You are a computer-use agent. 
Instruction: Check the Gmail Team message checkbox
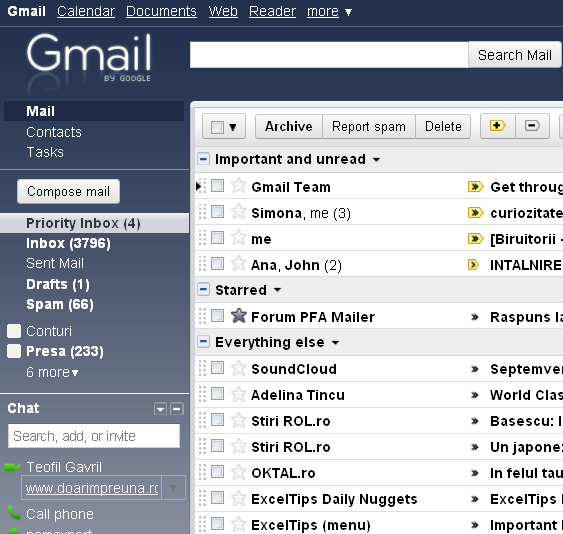[x=217, y=186]
